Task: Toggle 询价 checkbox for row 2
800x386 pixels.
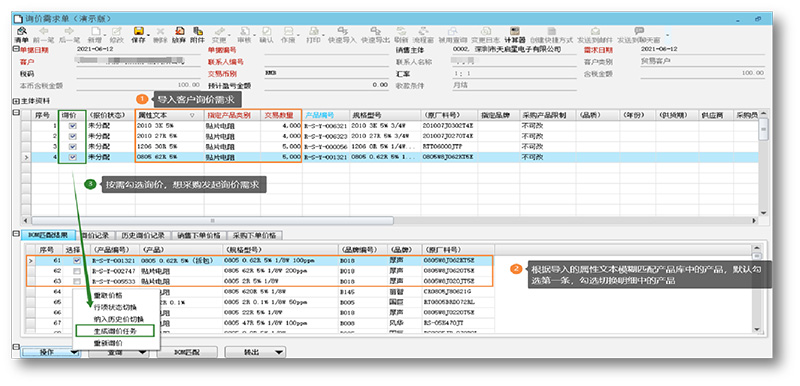Action: pos(72,136)
